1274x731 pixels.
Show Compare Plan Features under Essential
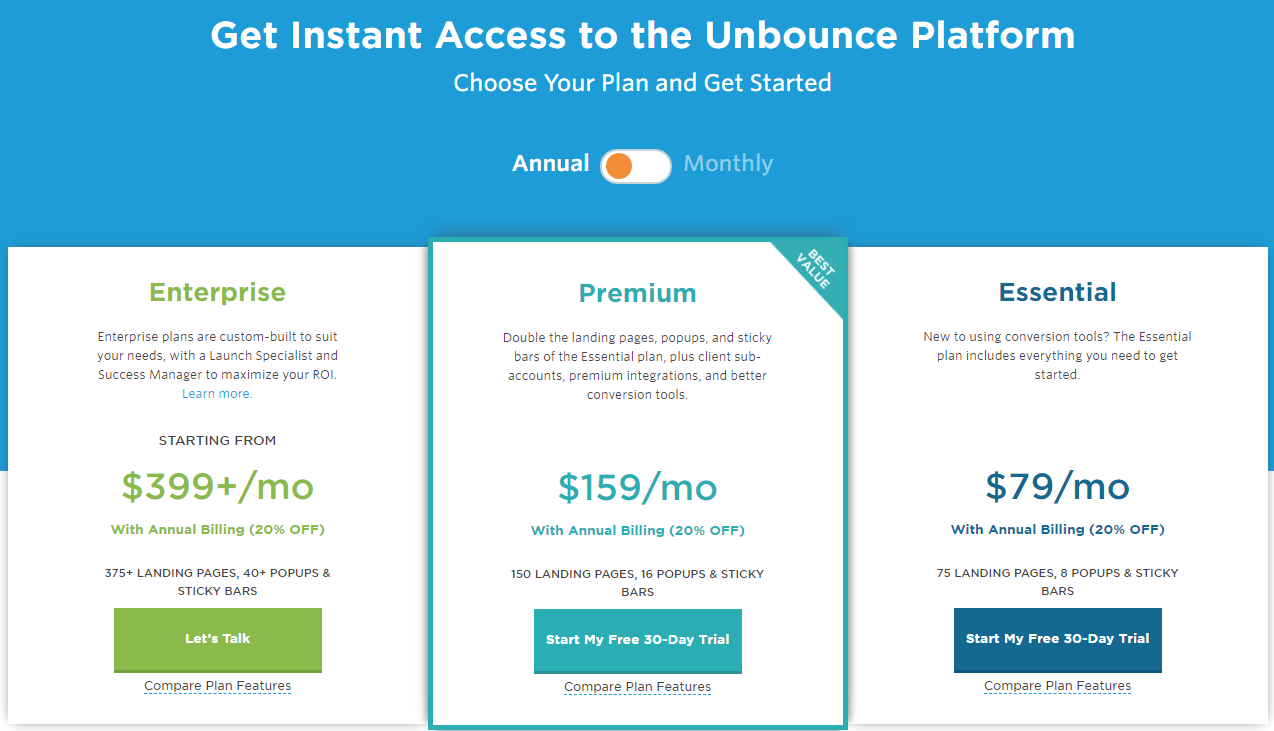click(1057, 686)
